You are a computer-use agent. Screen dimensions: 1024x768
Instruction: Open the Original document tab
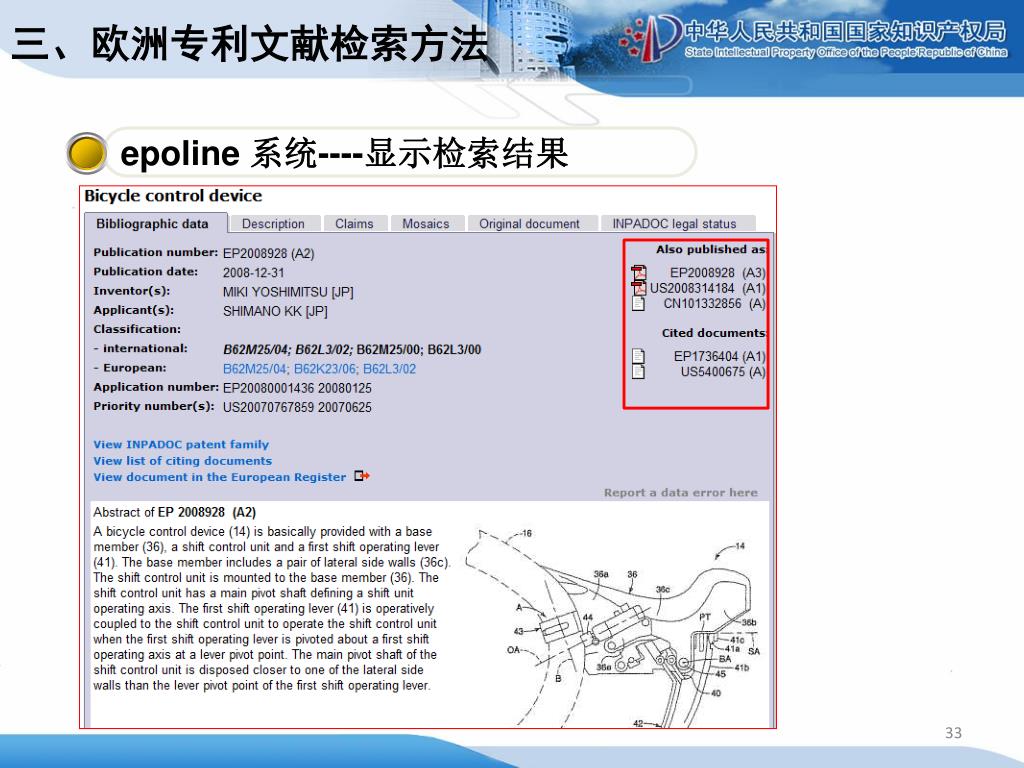pyautogui.click(x=530, y=224)
